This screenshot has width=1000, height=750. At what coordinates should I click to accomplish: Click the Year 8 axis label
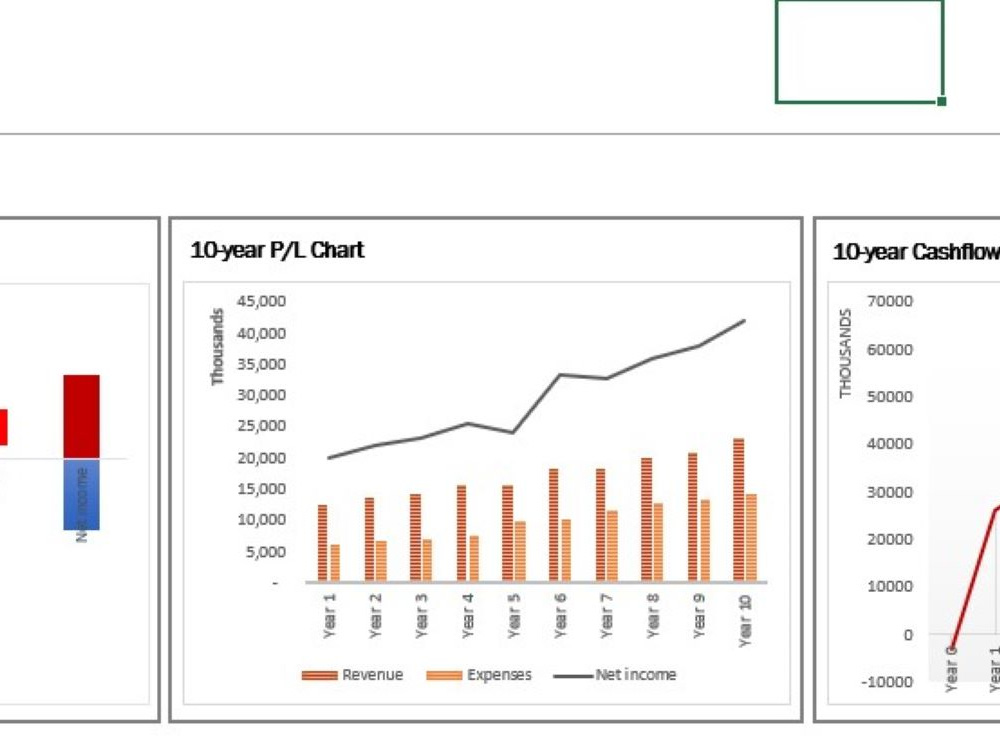click(652, 615)
